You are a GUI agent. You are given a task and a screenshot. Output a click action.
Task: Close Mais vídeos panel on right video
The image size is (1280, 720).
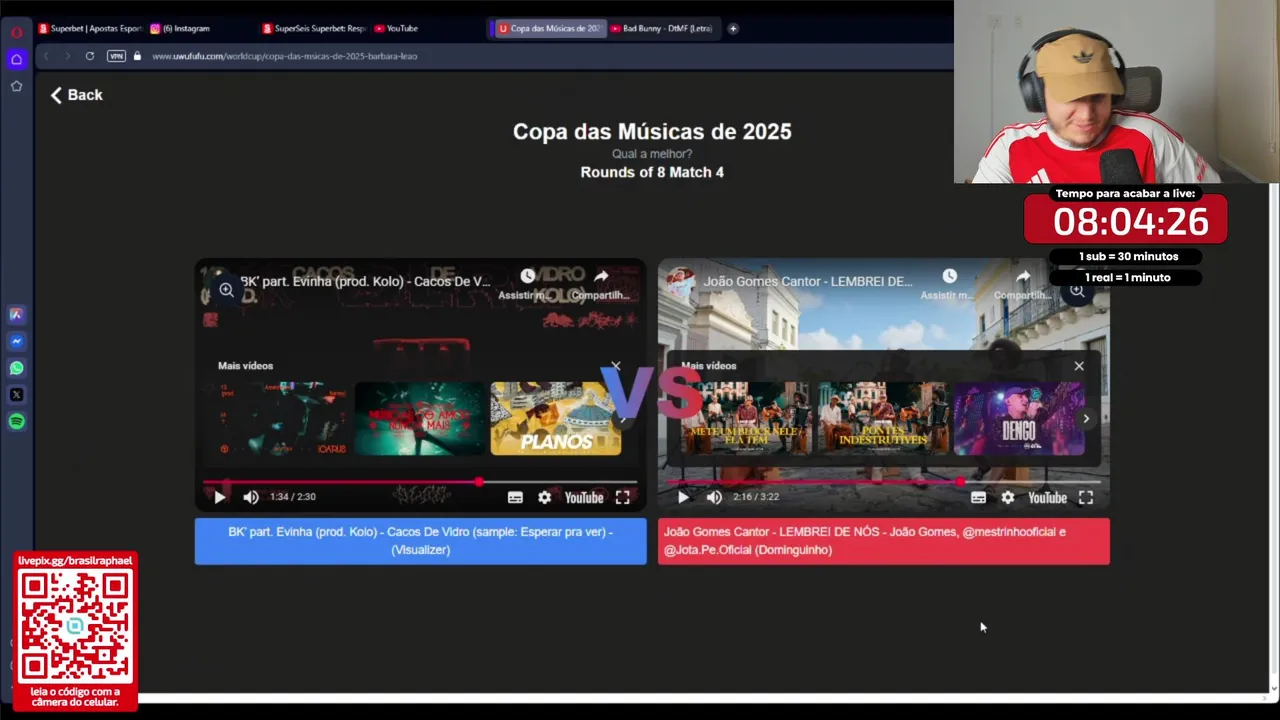(1079, 366)
